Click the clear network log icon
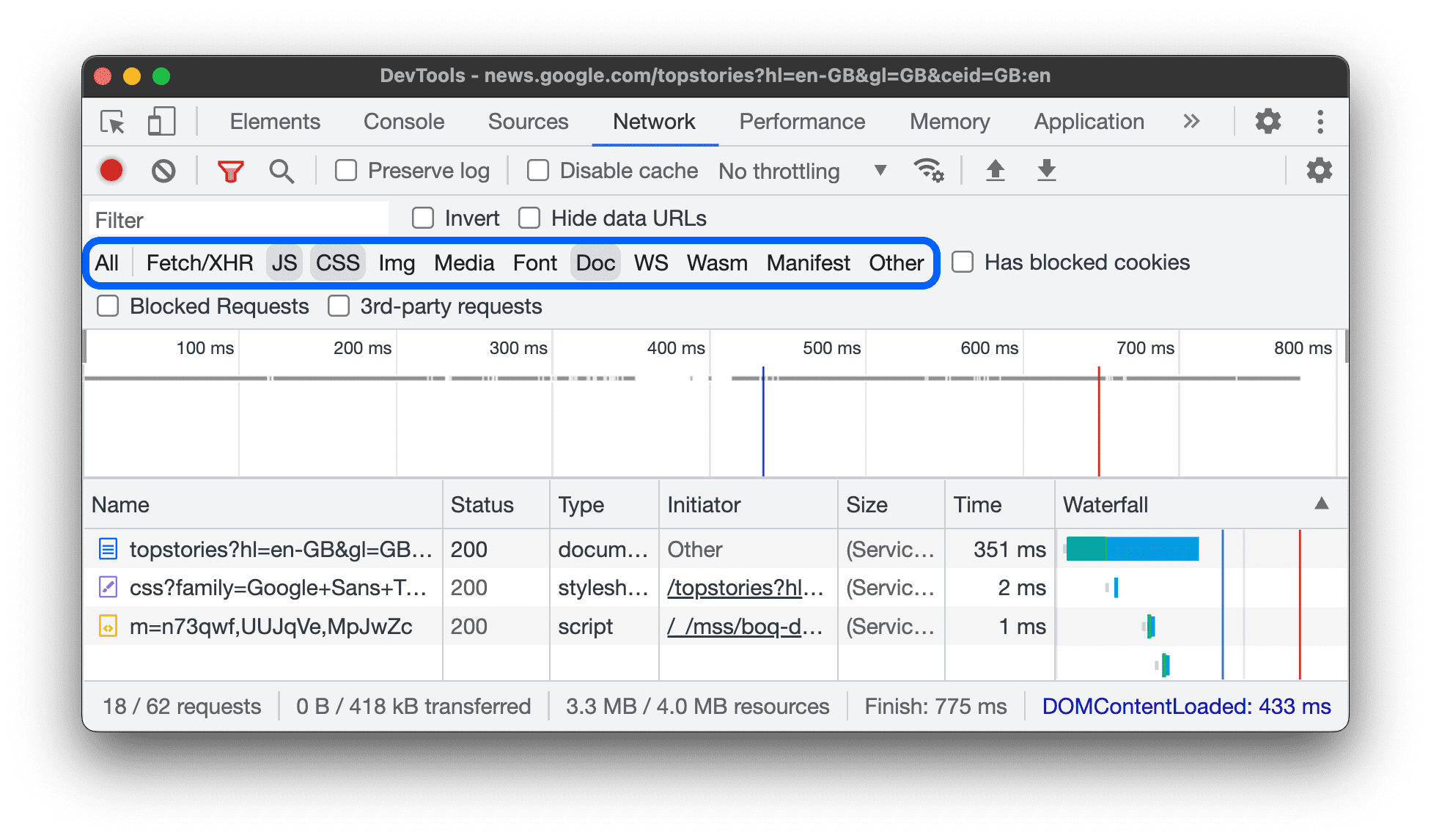The height and width of the screenshot is (840, 1431). click(x=163, y=170)
